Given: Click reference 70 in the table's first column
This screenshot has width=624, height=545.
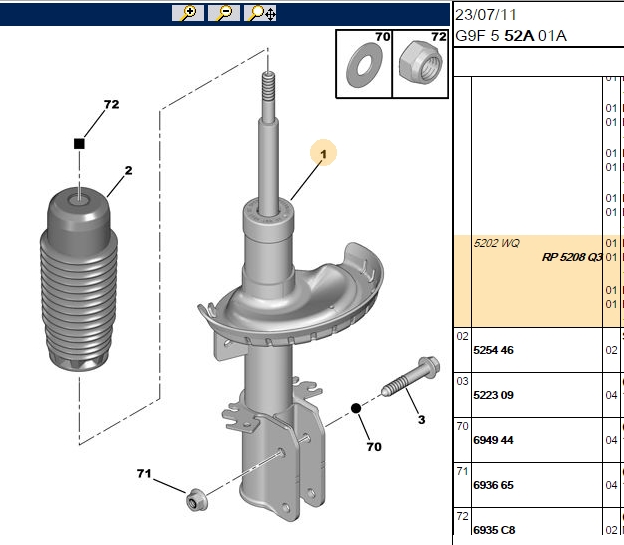Looking at the screenshot, I should pyautogui.click(x=462, y=426).
